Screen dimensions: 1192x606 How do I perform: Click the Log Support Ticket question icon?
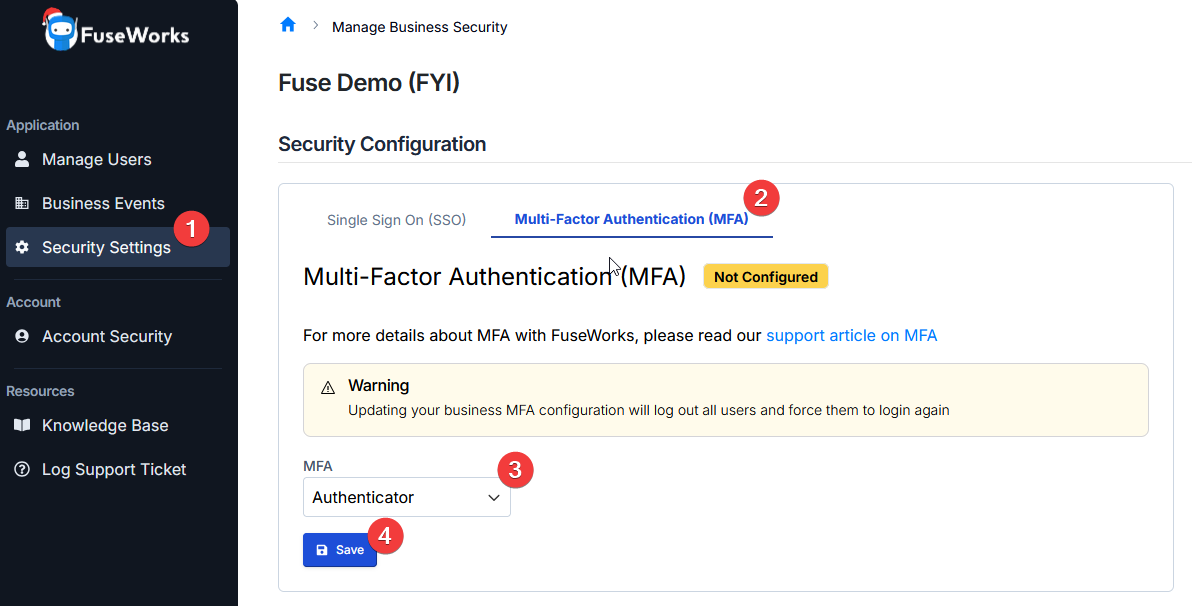point(21,469)
